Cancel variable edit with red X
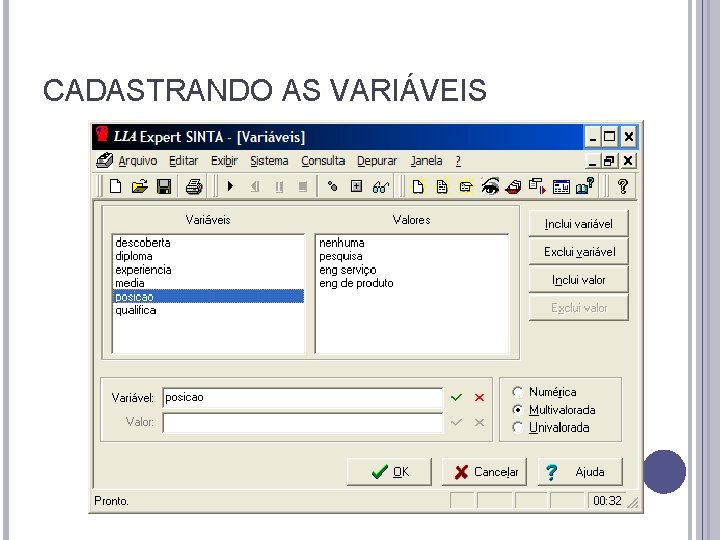Screen dimensions: 720x540 479,397
